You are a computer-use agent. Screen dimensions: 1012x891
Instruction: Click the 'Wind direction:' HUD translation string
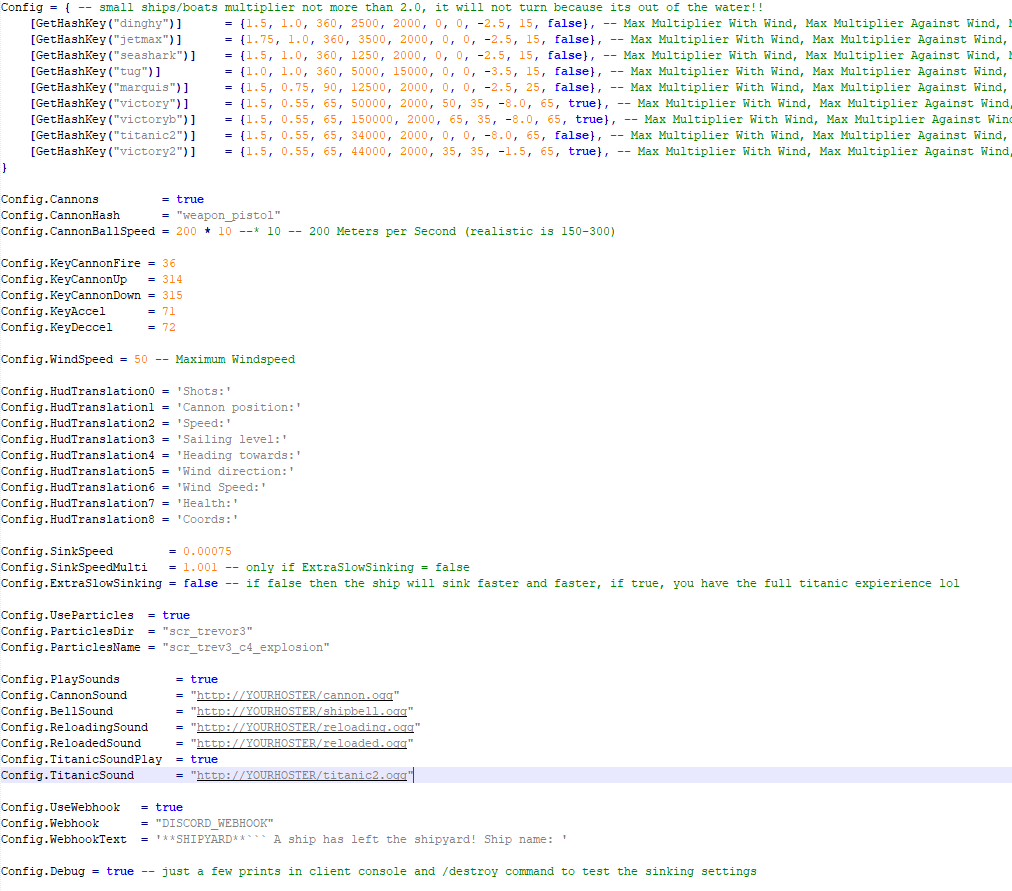point(235,471)
